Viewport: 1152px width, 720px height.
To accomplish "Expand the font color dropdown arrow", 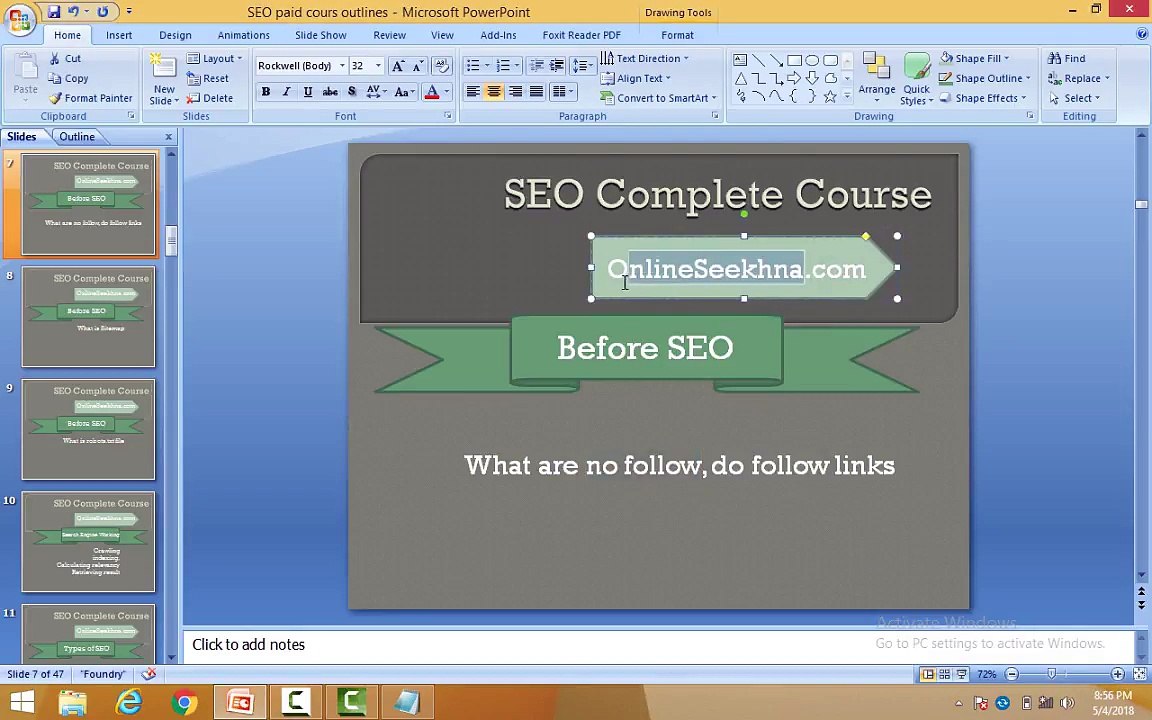I will (x=447, y=92).
